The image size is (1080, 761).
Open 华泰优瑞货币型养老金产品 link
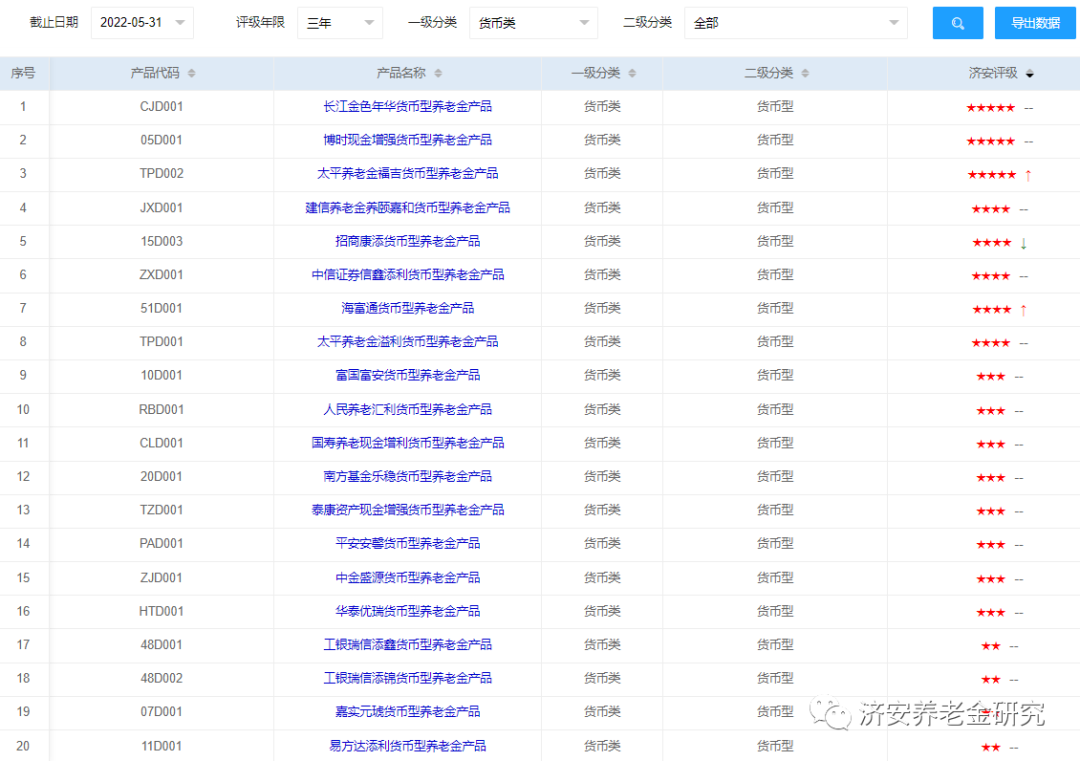point(408,611)
